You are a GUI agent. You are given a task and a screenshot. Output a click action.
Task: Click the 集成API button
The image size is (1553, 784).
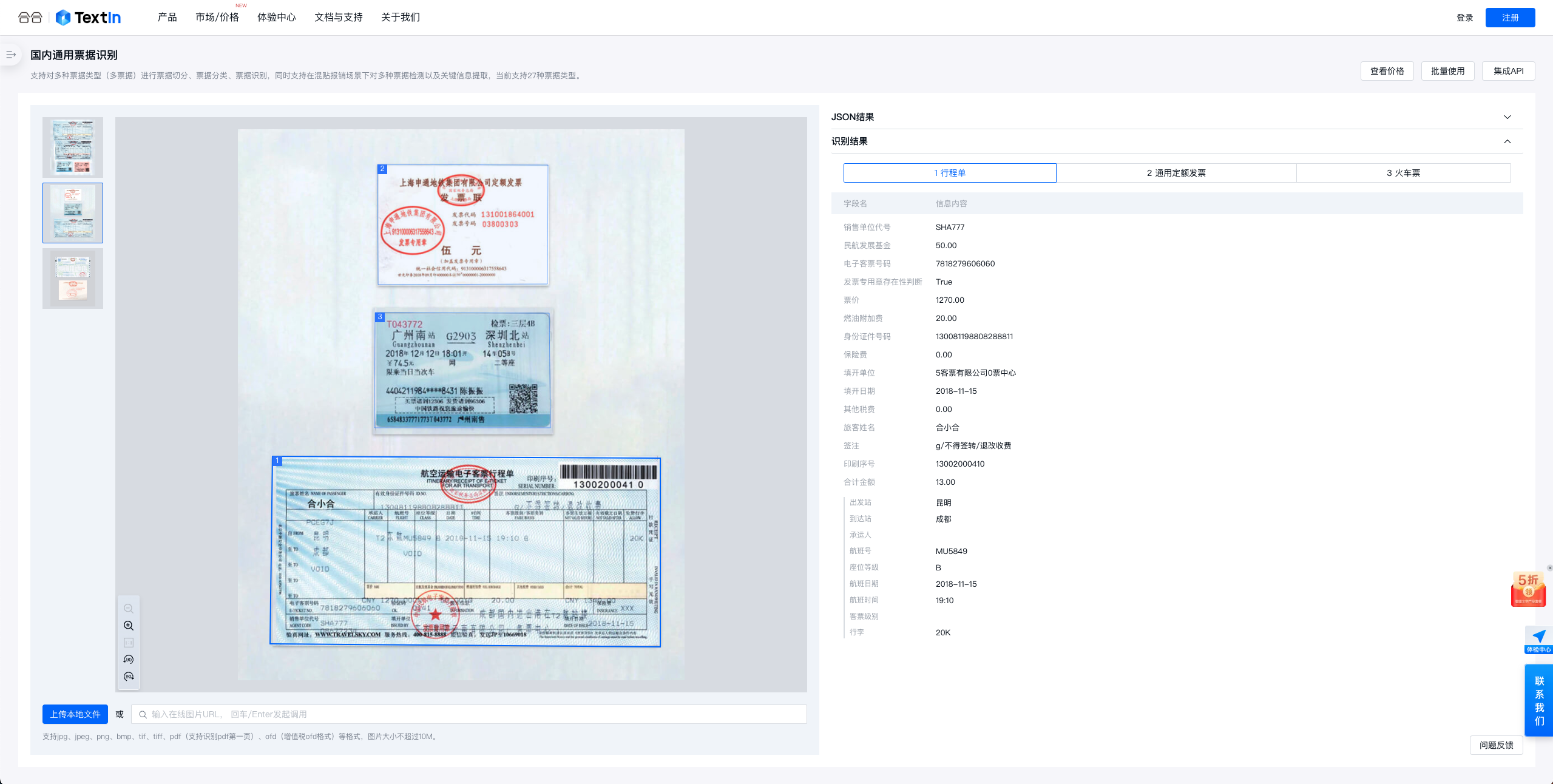coord(1508,71)
